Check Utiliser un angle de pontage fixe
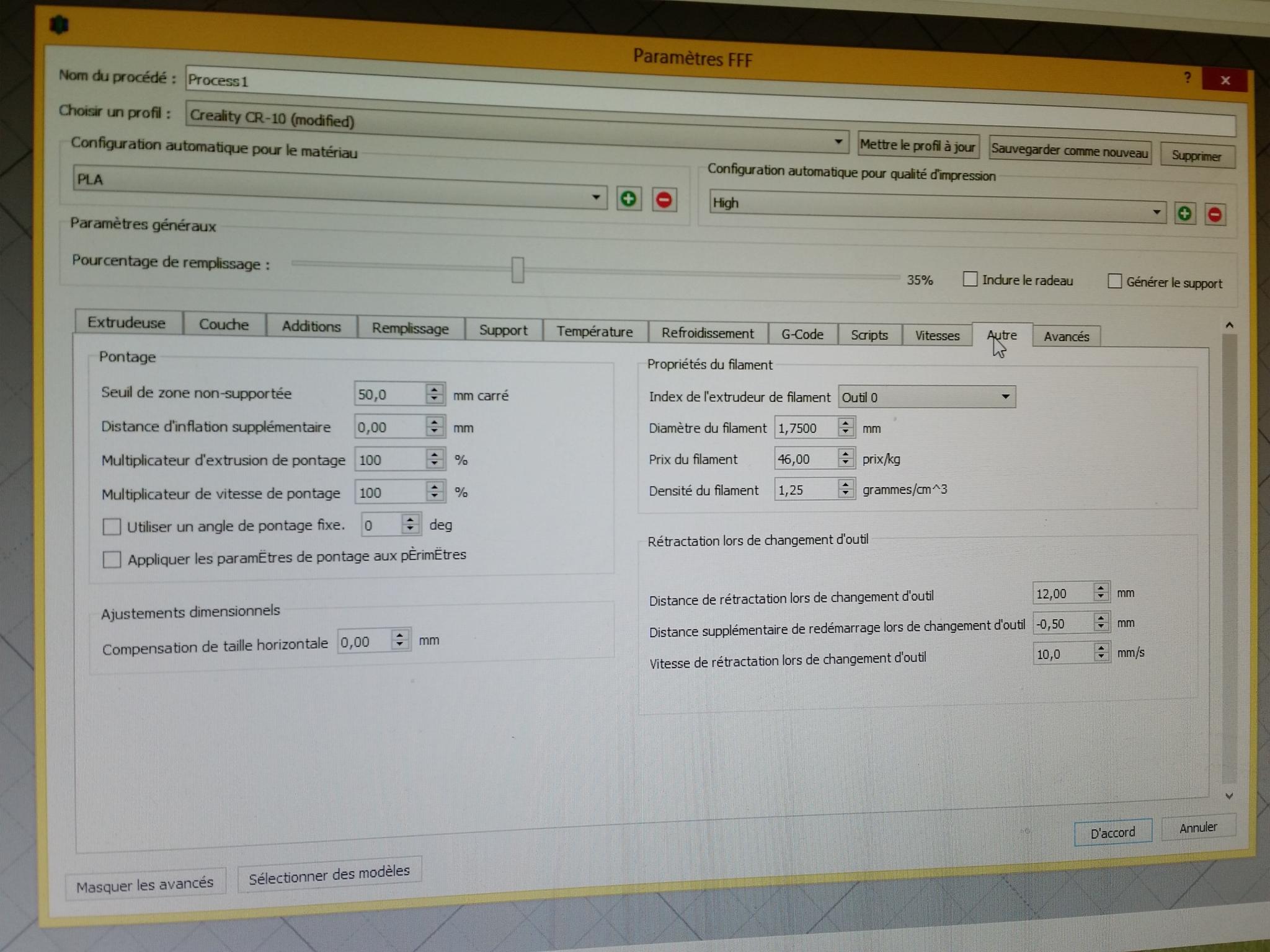 (x=112, y=527)
